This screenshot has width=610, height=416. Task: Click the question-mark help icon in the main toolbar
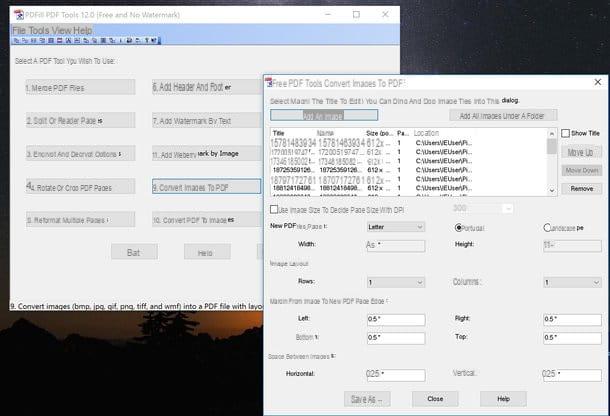click(147, 40)
